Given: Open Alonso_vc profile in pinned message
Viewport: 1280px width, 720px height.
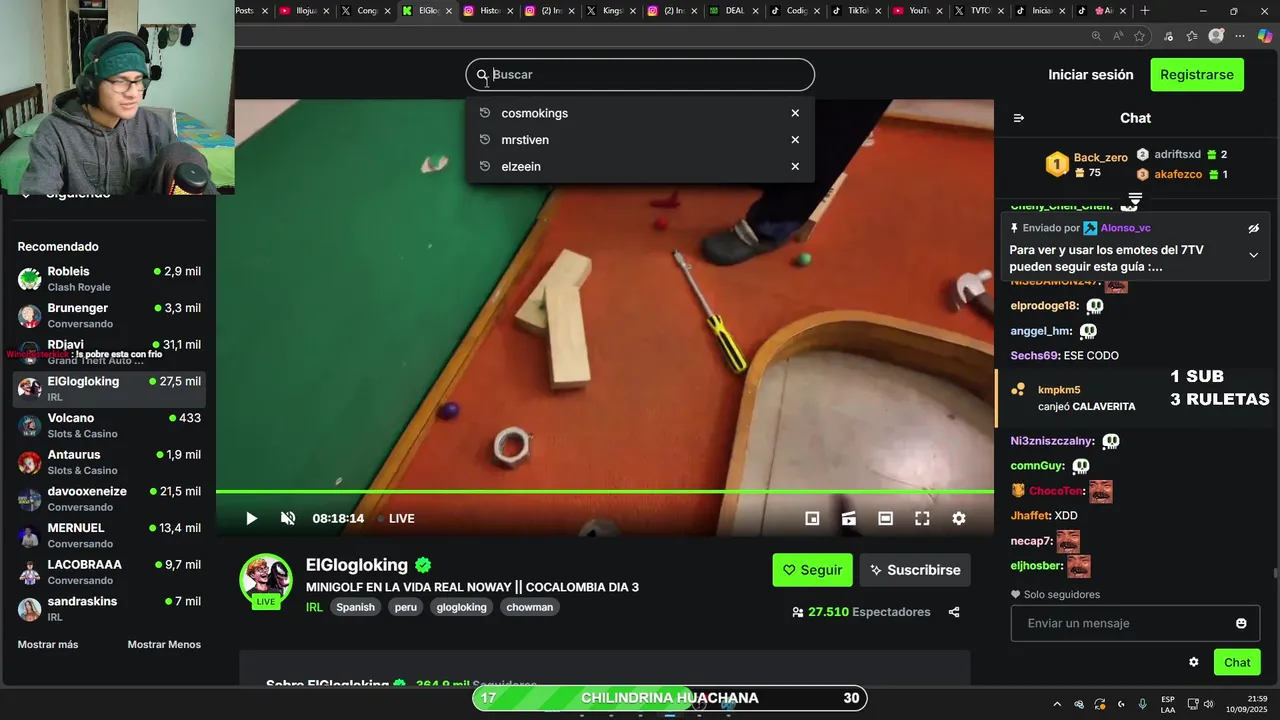Looking at the screenshot, I should coord(1125,228).
